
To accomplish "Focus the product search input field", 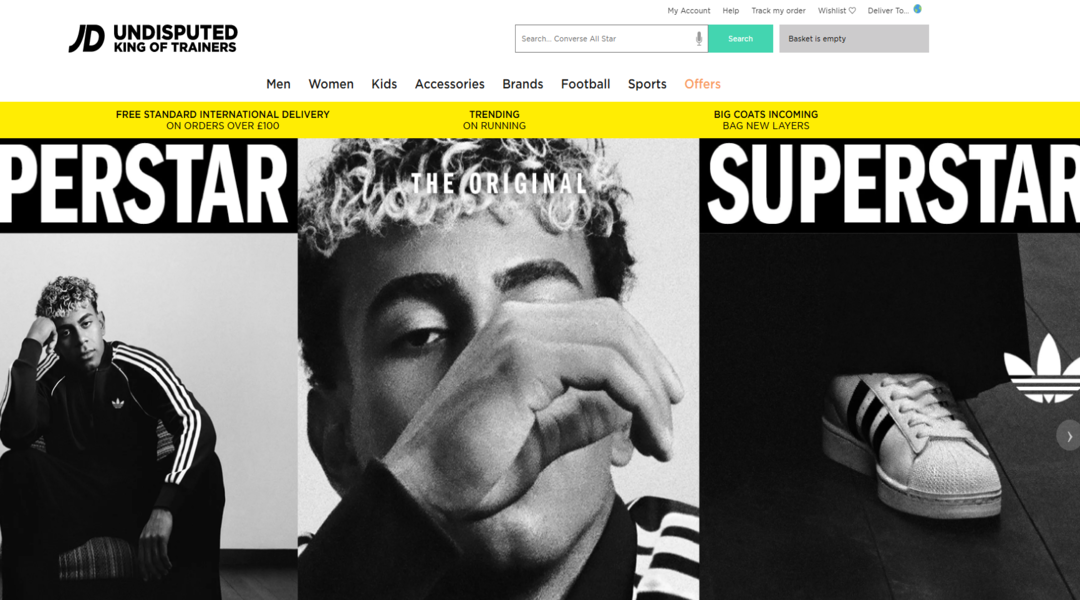I will (606, 39).
